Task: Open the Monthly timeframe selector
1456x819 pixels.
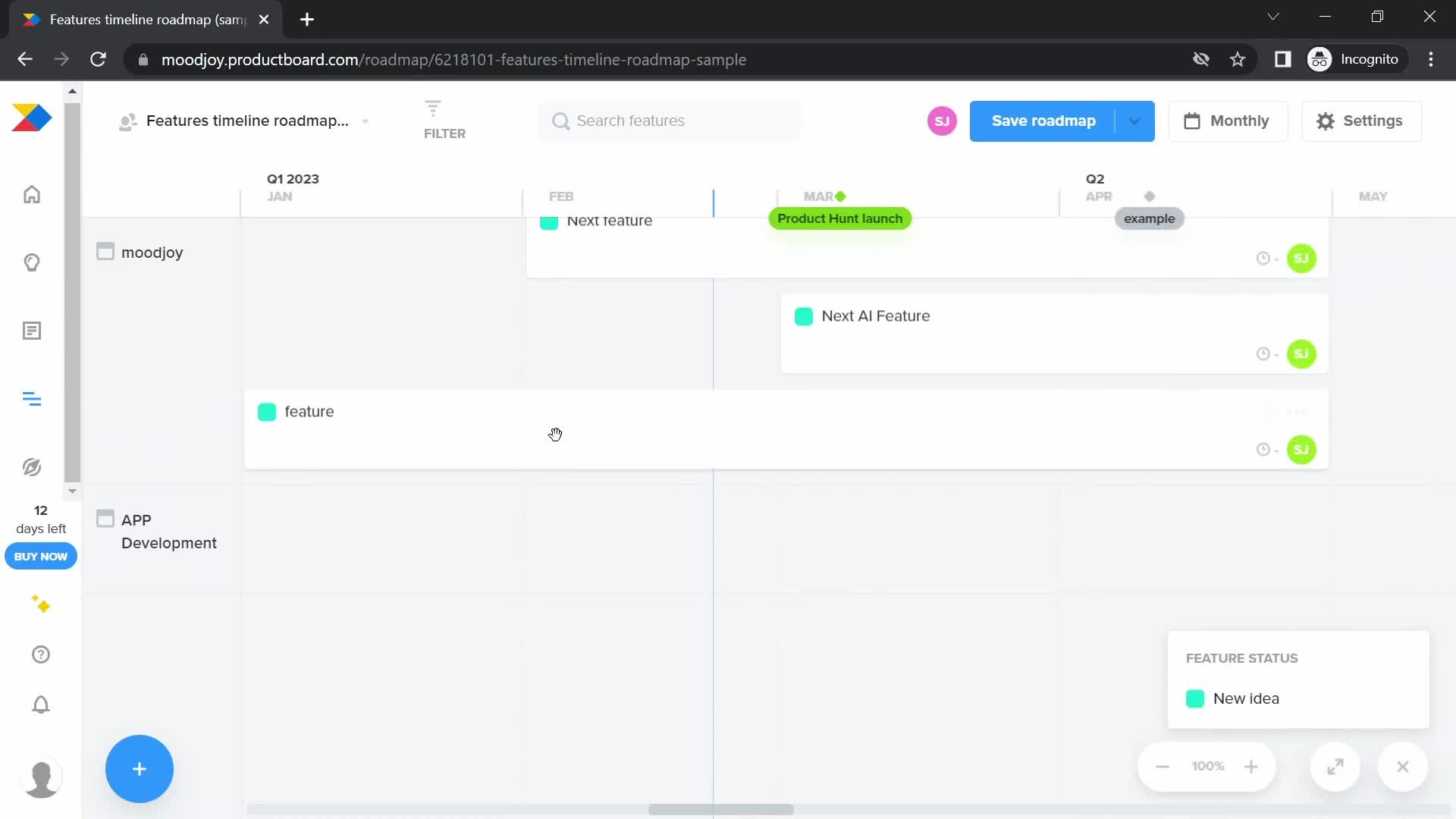Action: click(x=1228, y=121)
